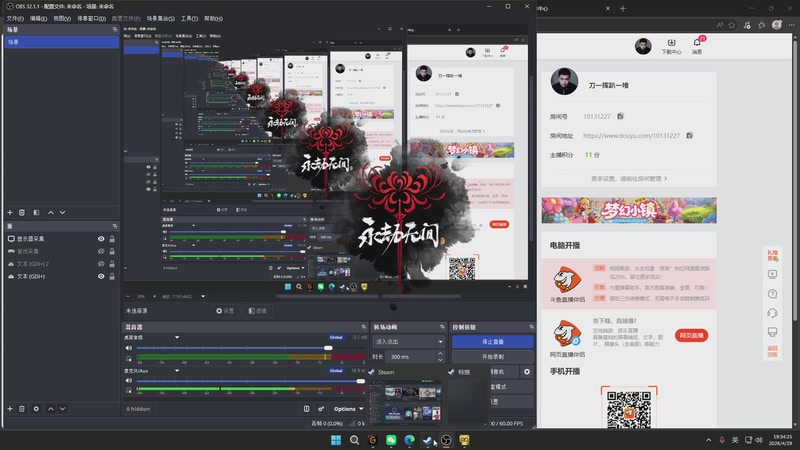The image size is (800, 450).
Task: Toggle lock on 文本 (GDI+) source
Action: [x=112, y=277]
